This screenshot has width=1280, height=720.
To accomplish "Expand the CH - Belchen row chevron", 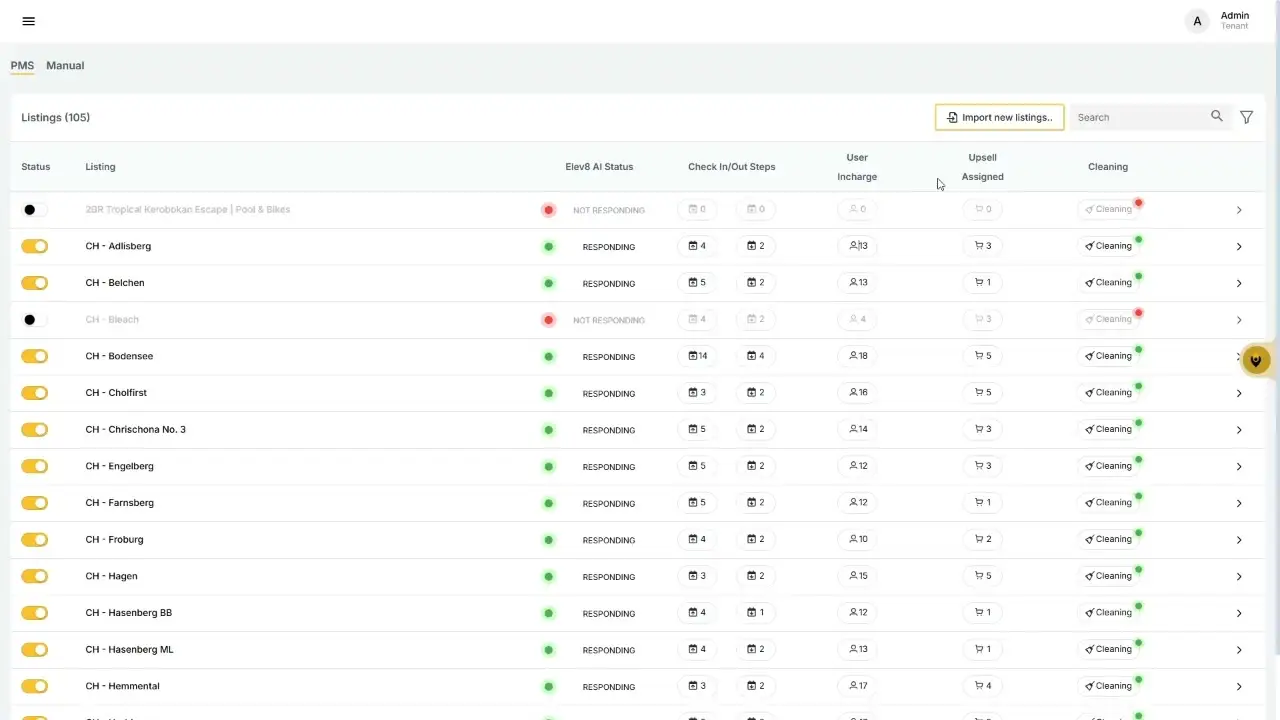I will (x=1239, y=283).
